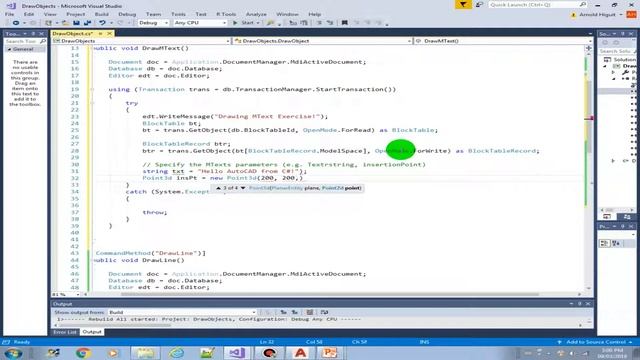Open the Any CPU platform dropdown

(x=200, y=23)
